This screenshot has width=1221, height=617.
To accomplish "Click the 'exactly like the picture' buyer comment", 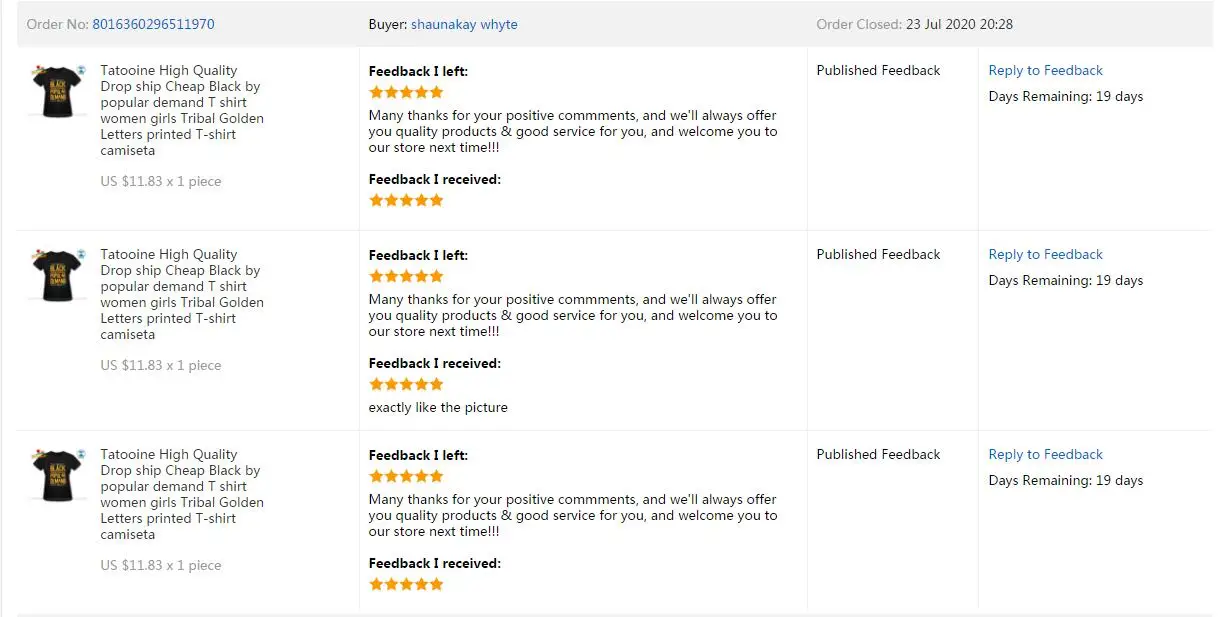I will (x=438, y=407).
